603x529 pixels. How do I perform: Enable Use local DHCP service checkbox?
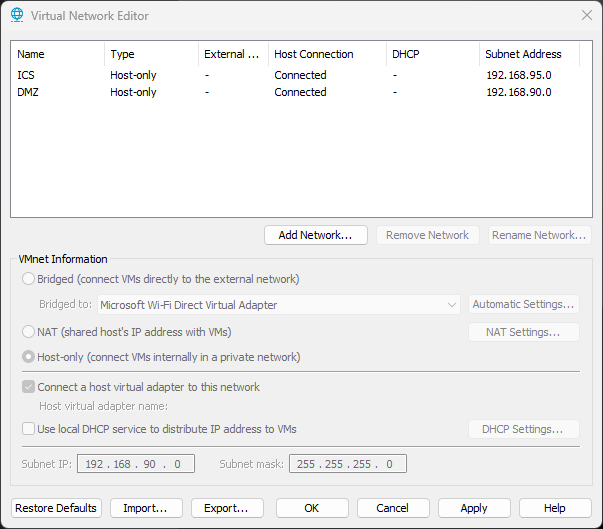pos(29,429)
